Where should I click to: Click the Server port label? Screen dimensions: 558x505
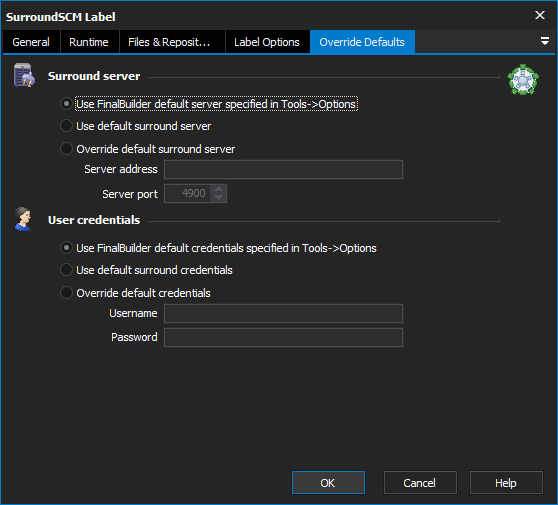tap(130, 194)
